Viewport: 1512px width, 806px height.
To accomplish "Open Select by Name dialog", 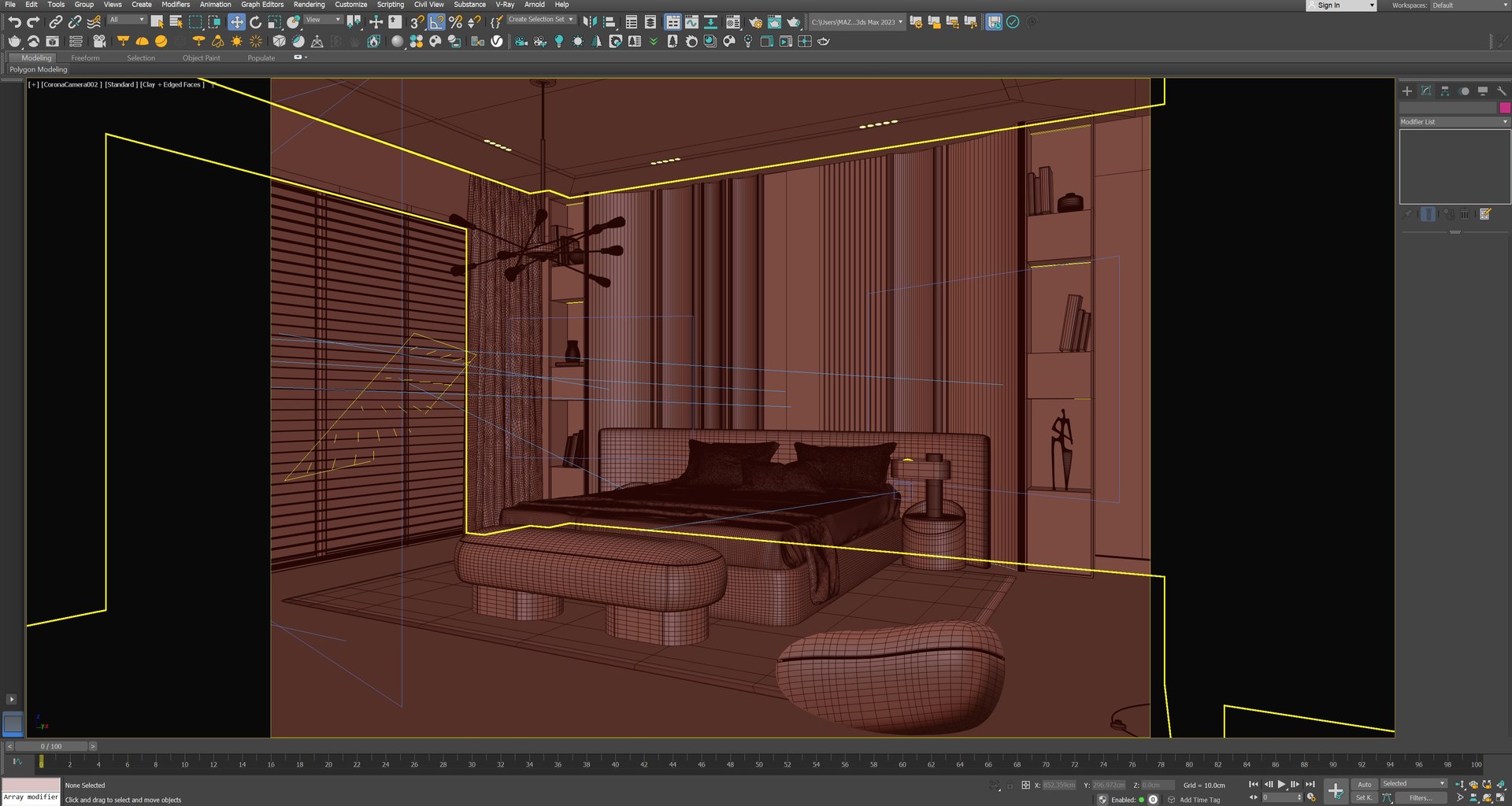I will (176, 22).
